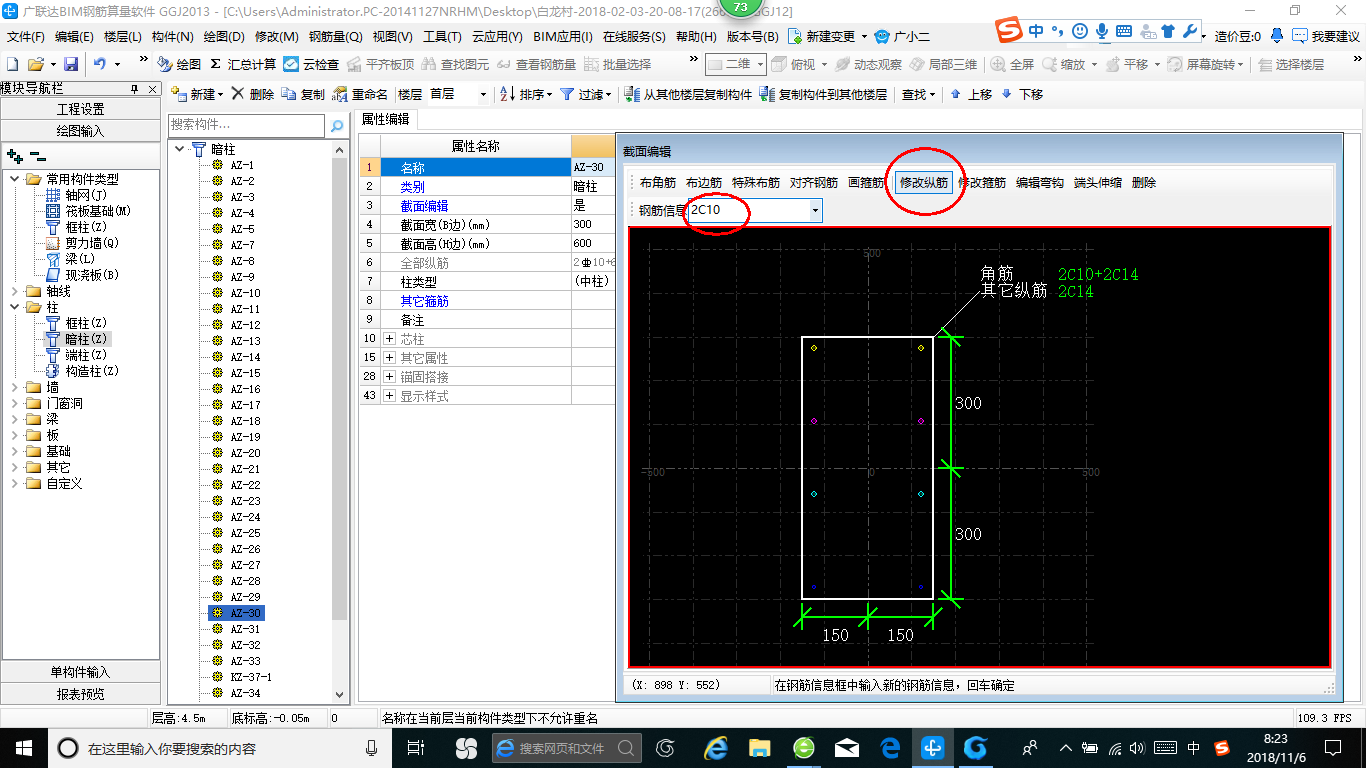The width and height of the screenshot is (1366, 768).
Task: Move component down with 下移
Action: 1022,95
